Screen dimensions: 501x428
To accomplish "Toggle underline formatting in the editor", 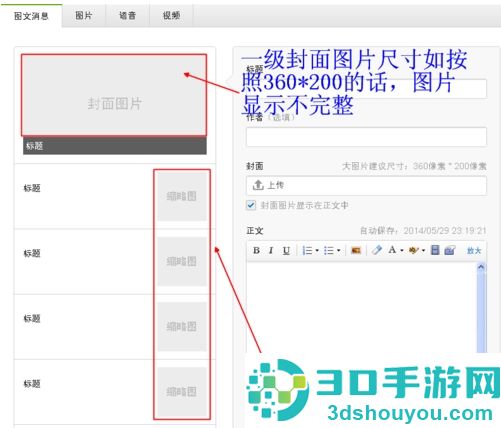I will [286, 250].
